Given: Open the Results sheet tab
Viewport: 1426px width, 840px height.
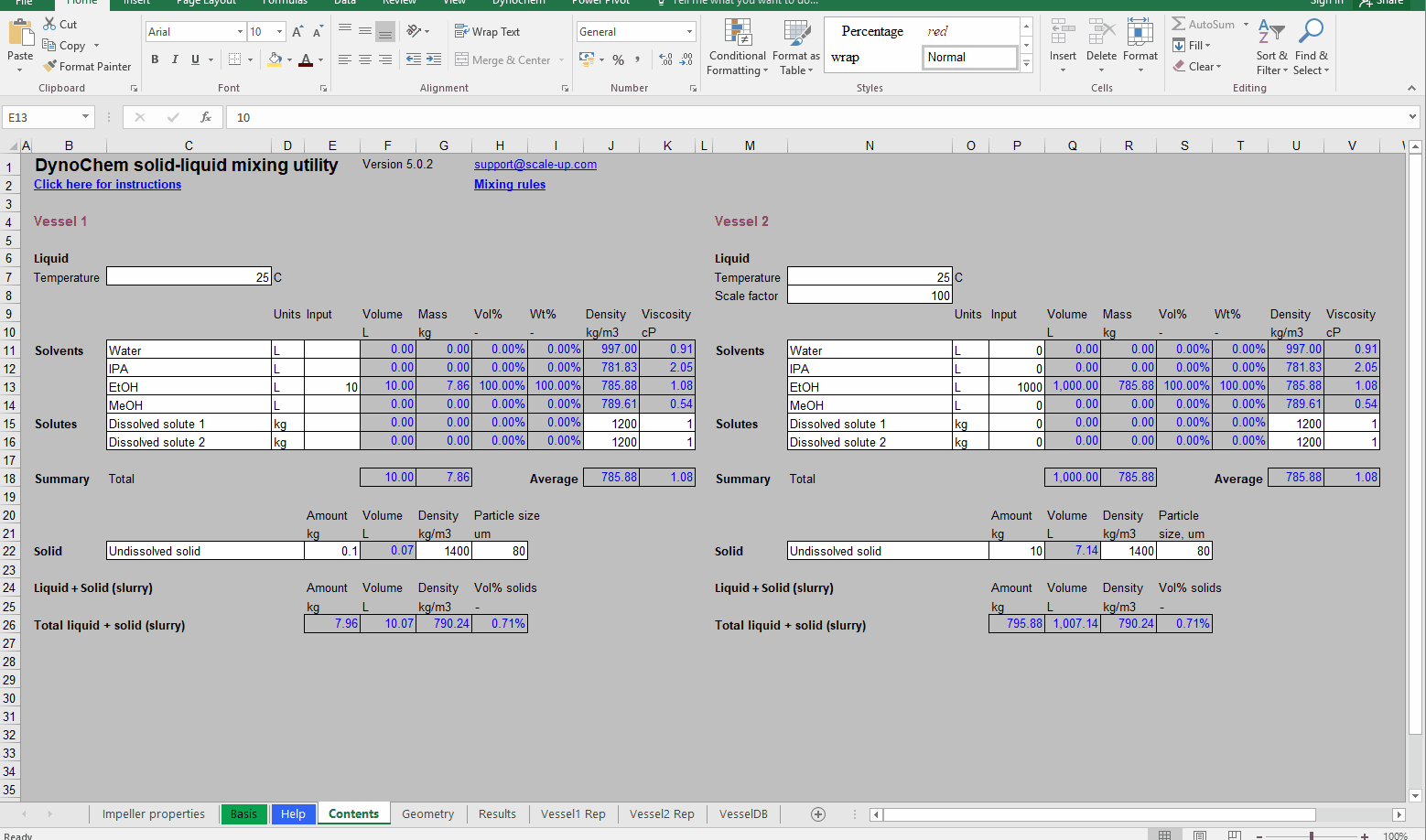Looking at the screenshot, I should (497, 813).
